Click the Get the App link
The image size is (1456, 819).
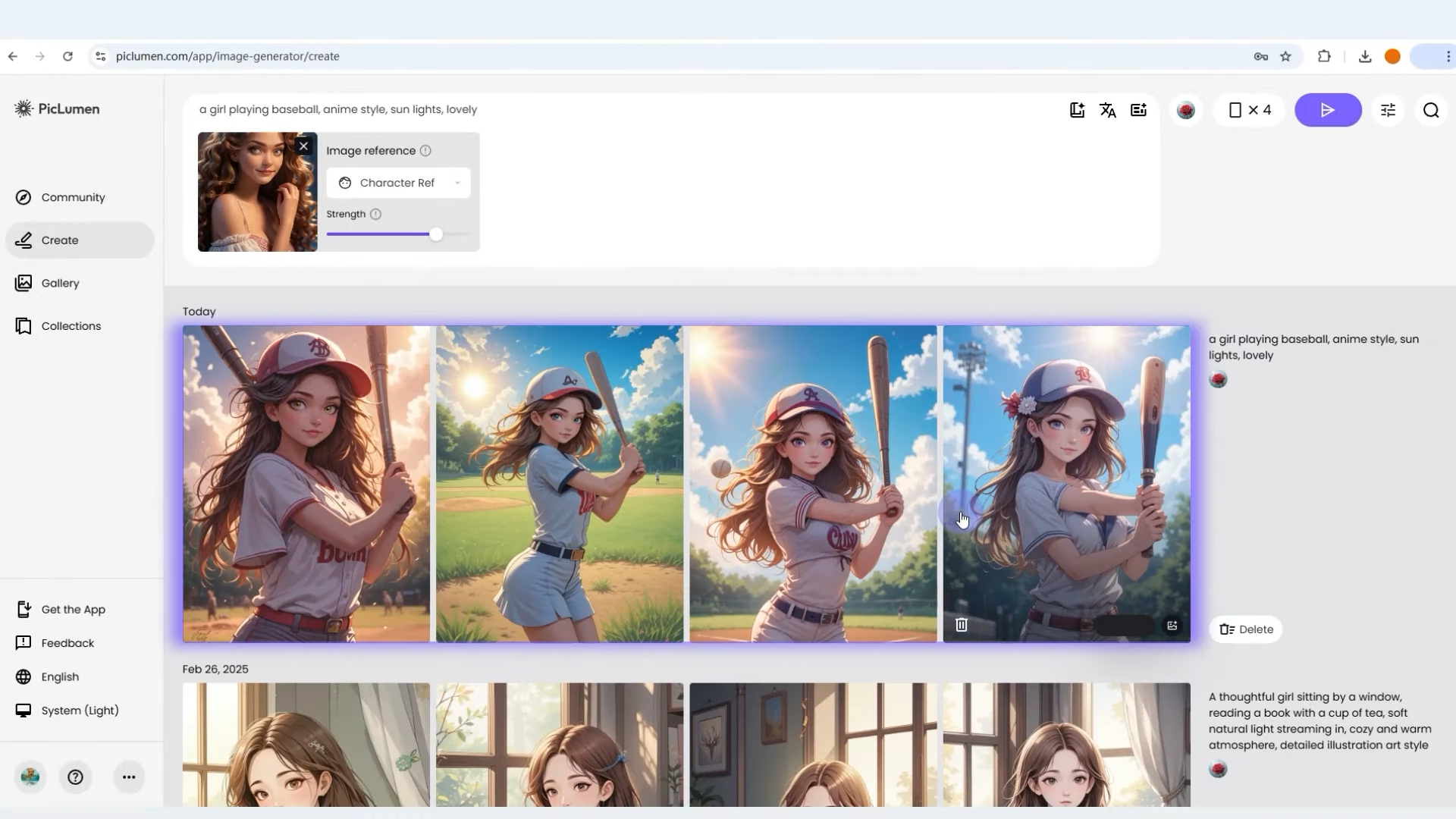pos(73,610)
